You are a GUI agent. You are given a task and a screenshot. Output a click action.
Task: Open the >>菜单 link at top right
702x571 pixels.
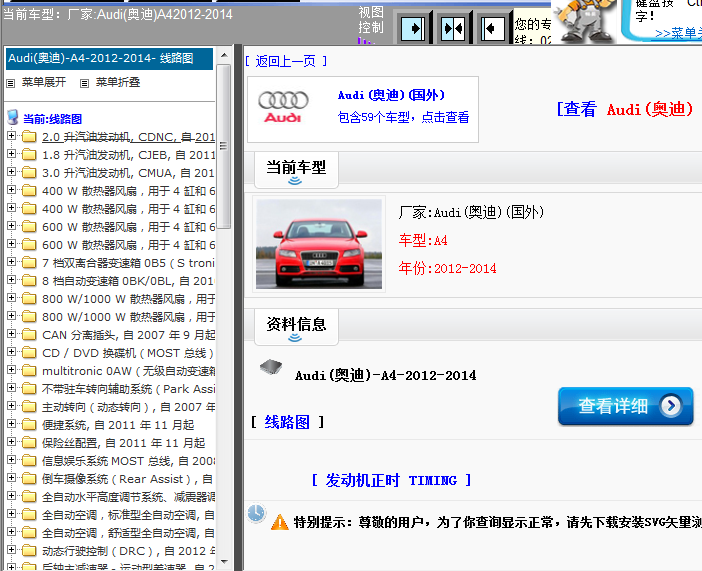point(678,34)
